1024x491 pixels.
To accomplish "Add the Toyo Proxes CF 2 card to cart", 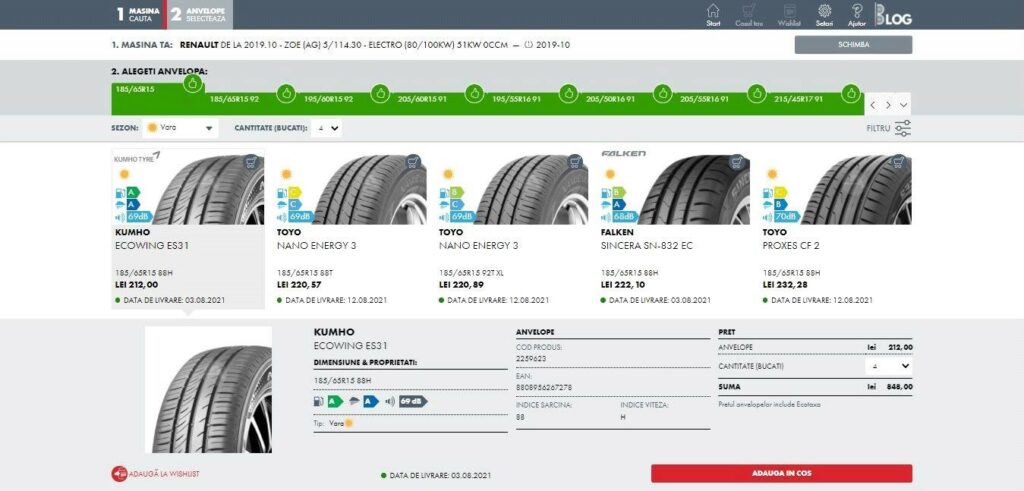I will pyautogui.click(x=899, y=162).
